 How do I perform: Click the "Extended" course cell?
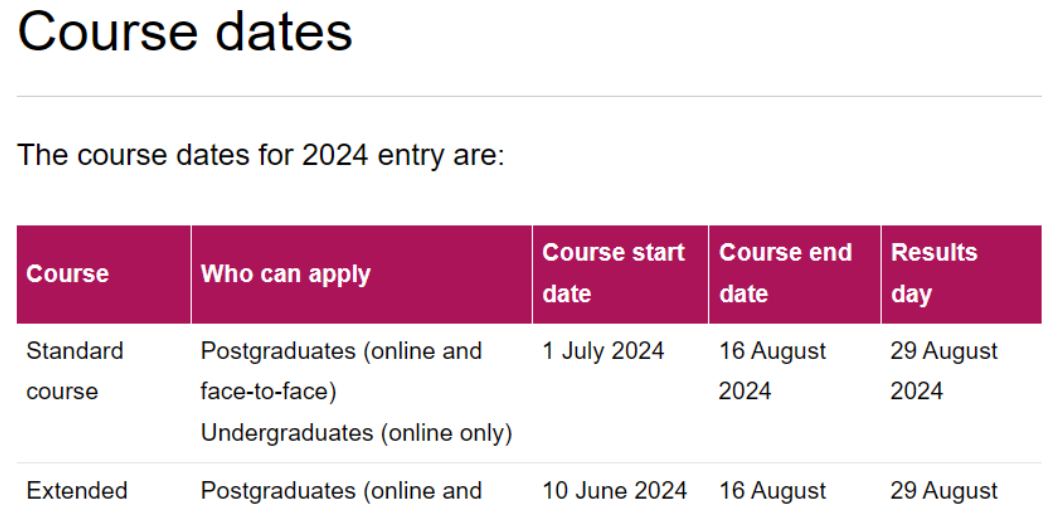77,491
